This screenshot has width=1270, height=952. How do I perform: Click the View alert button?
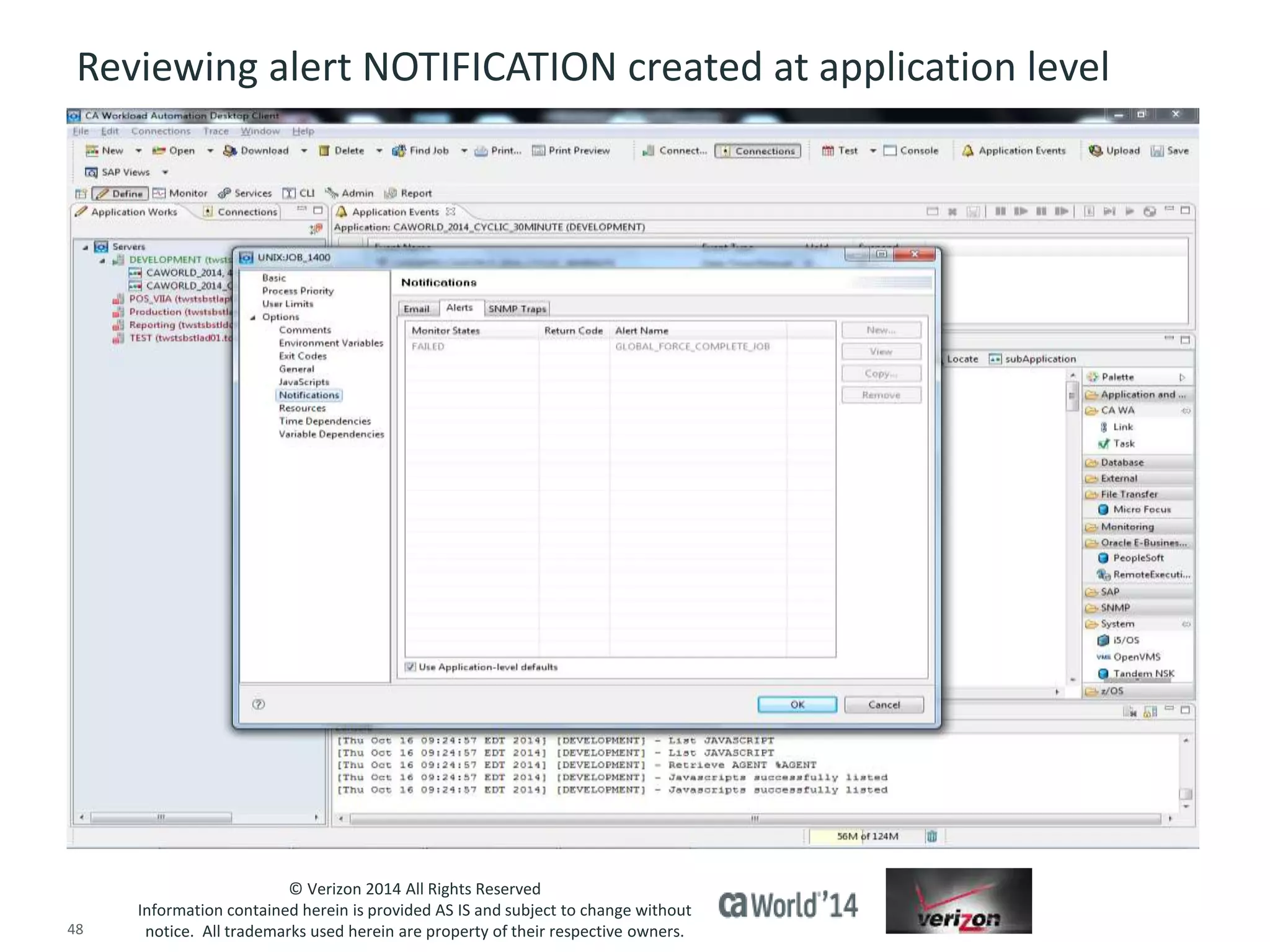tap(881, 351)
